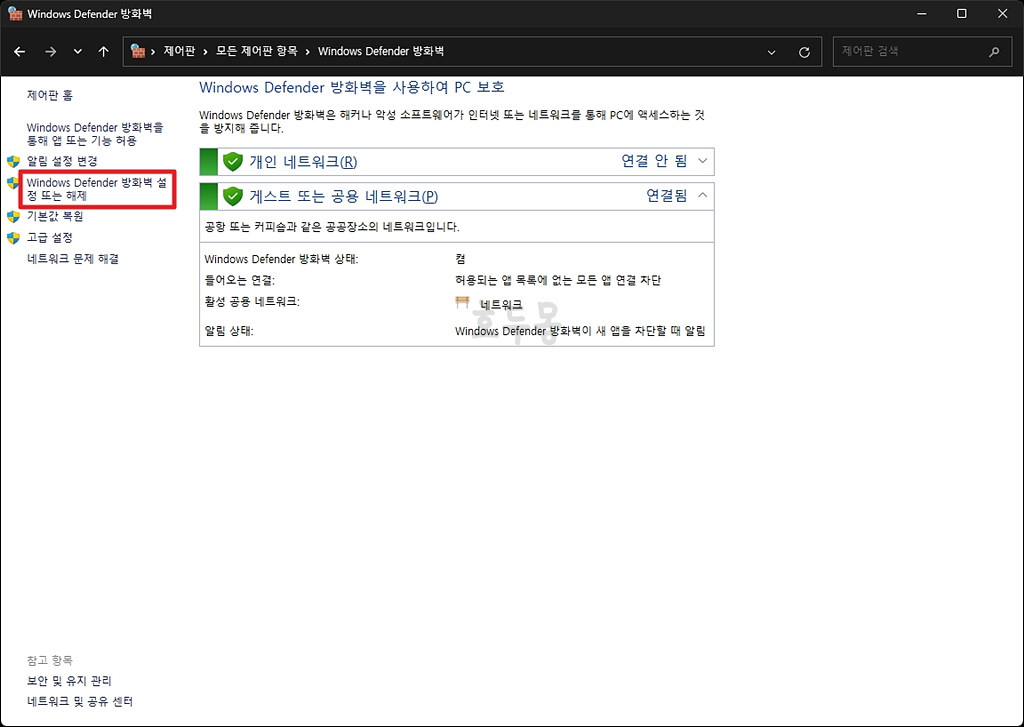
Task: Collapse the 게스트 또는 공용 네트워크 chevron
Action: [x=703, y=195]
